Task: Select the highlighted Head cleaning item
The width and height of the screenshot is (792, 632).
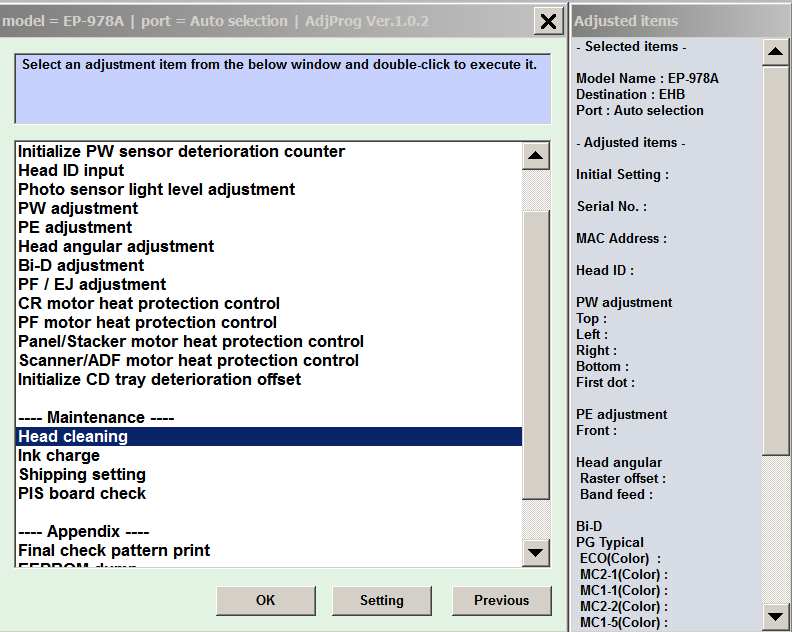Action: click(269, 436)
